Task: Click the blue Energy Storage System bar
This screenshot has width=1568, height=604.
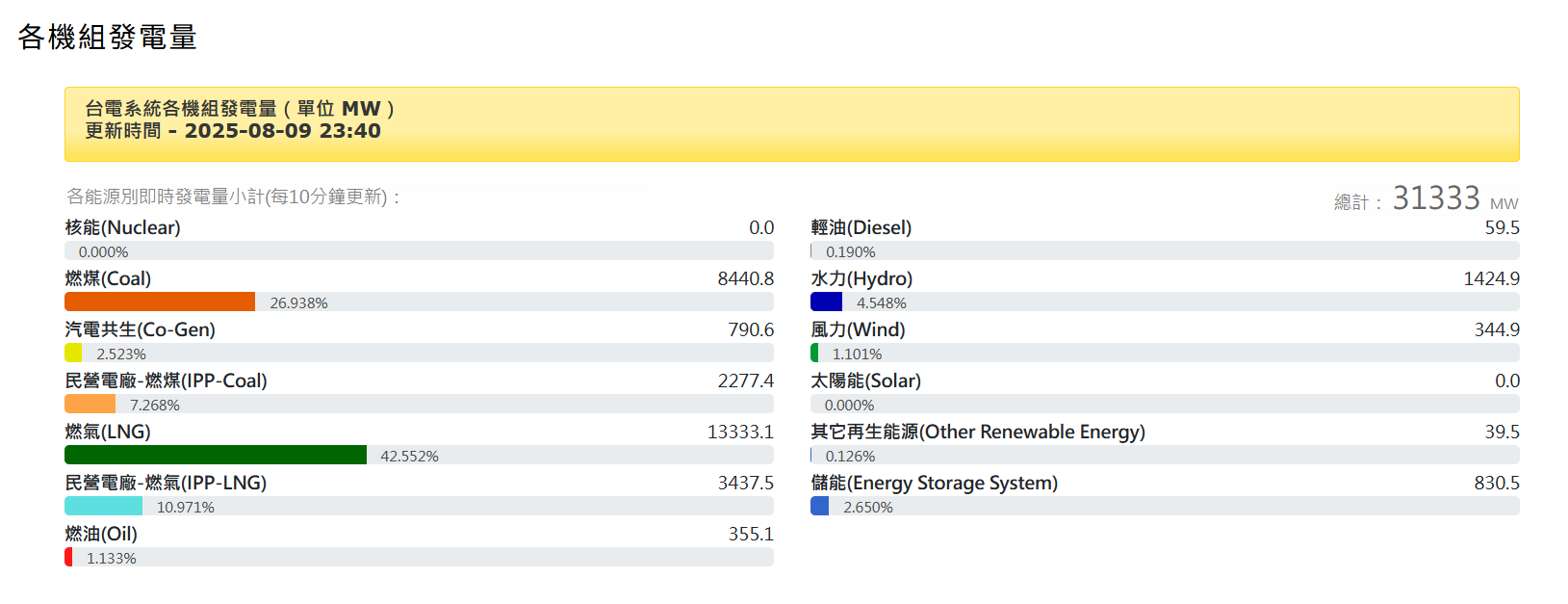Action: click(x=819, y=507)
